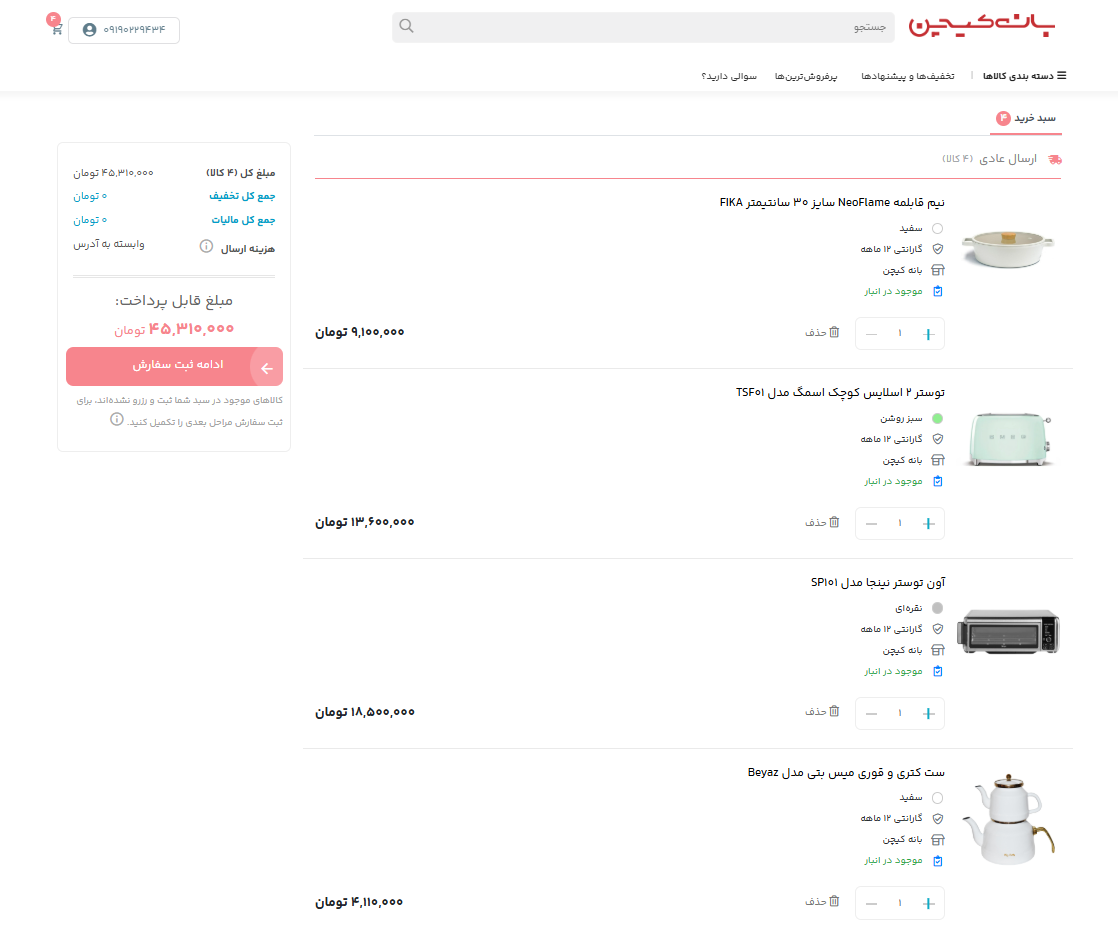
Task: Open the سبد خرید tab
Action: click(1026, 118)
